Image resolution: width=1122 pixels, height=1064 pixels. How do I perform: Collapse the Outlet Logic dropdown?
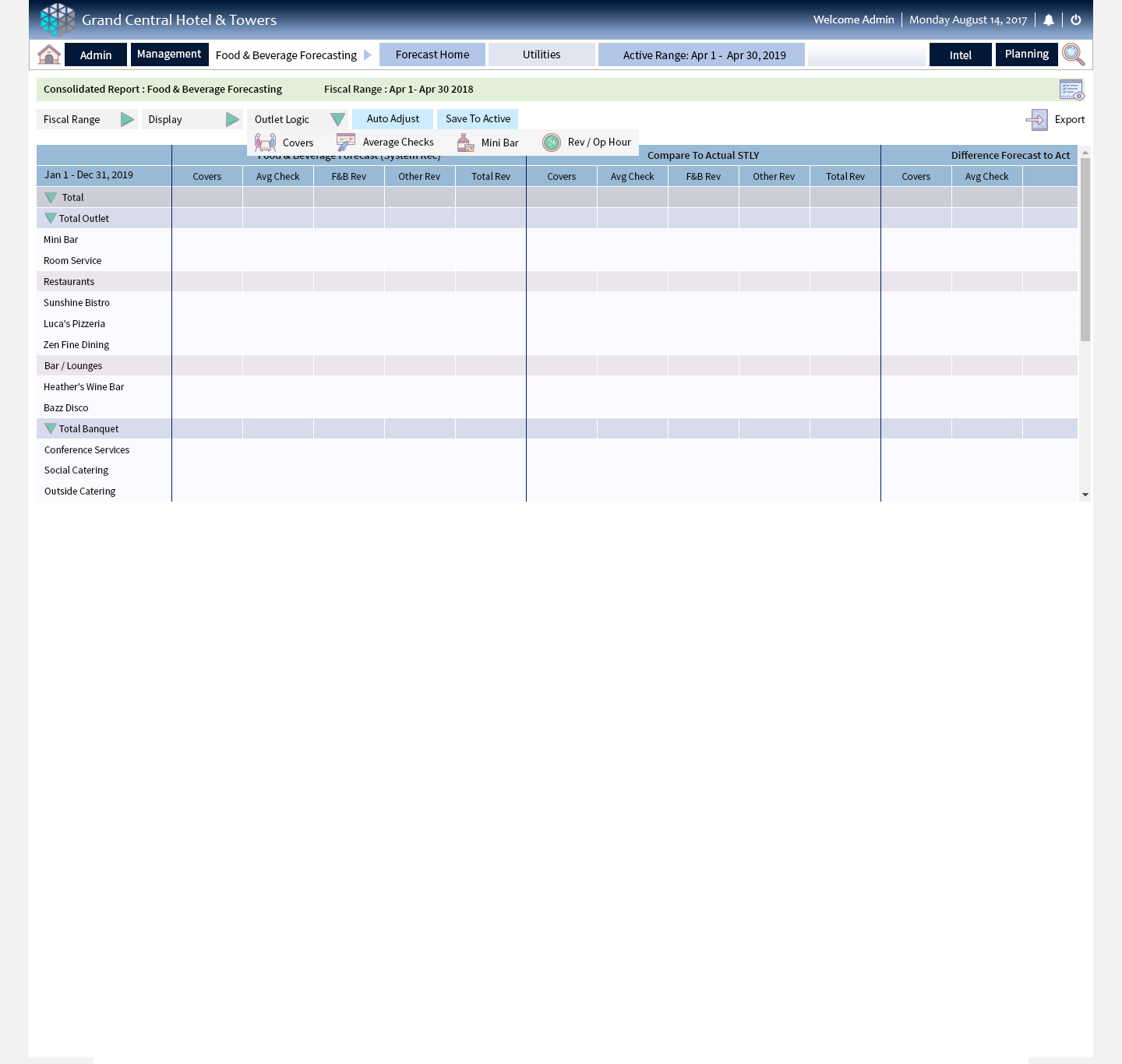coord(337,119)
